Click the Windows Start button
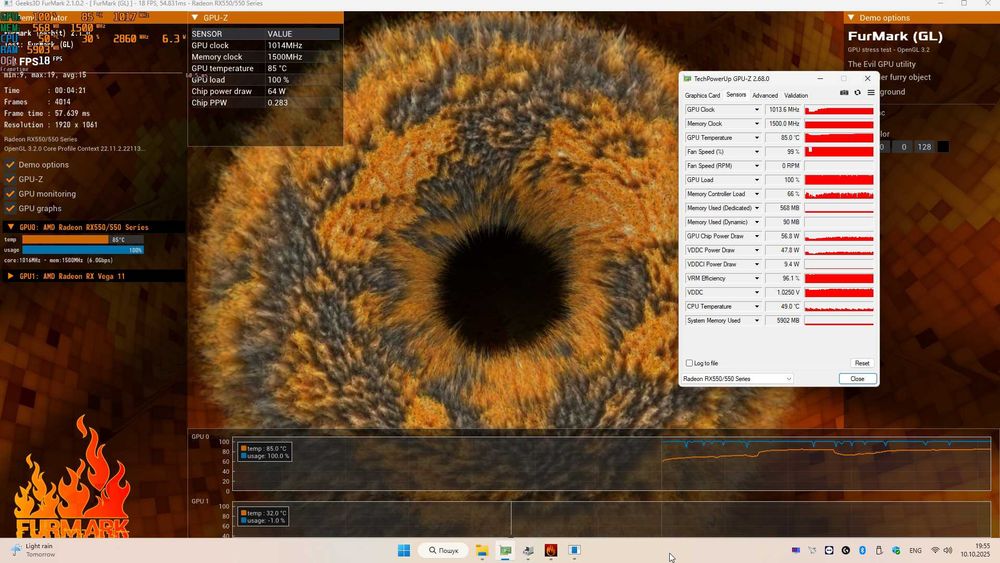Image resolution: width=1000 pixels, height=563 pixels. tap(404, 550)
